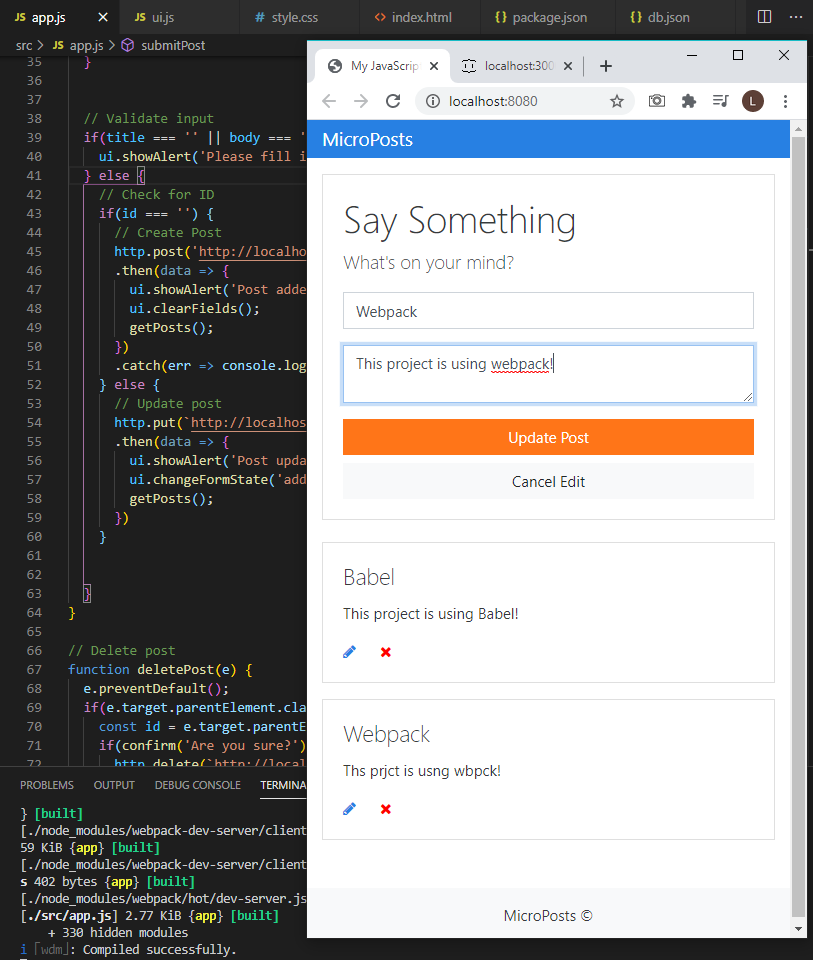Split the VS Code editor

[x=765, y=17]
